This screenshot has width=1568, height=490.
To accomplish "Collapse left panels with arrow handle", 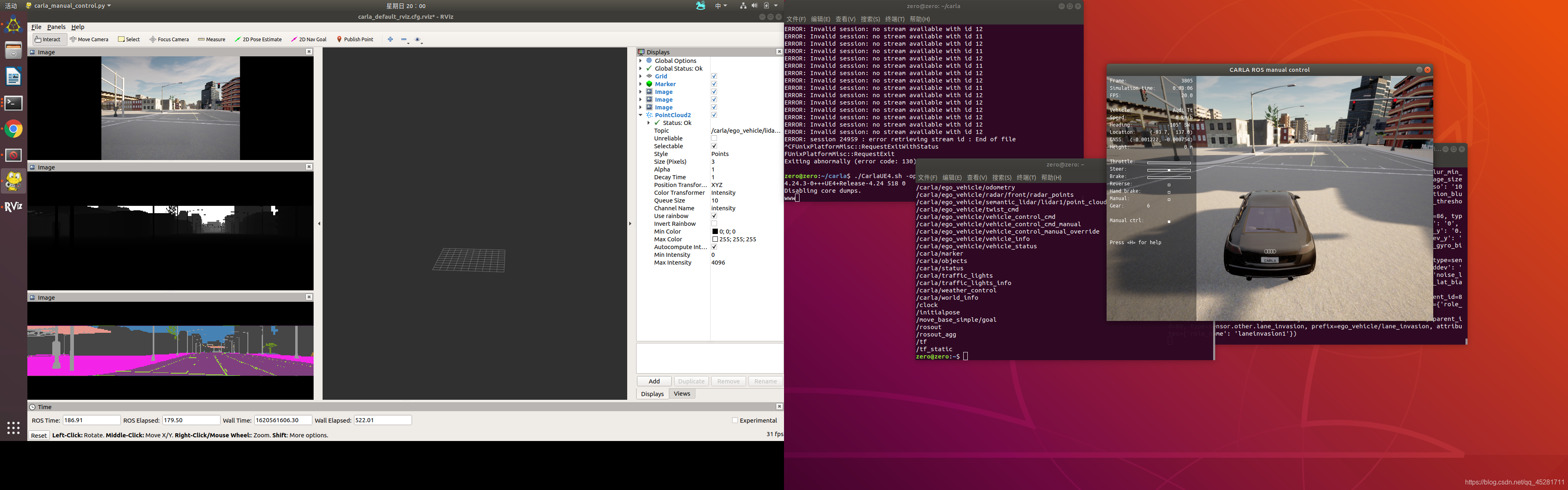I will tap(319, 223).
